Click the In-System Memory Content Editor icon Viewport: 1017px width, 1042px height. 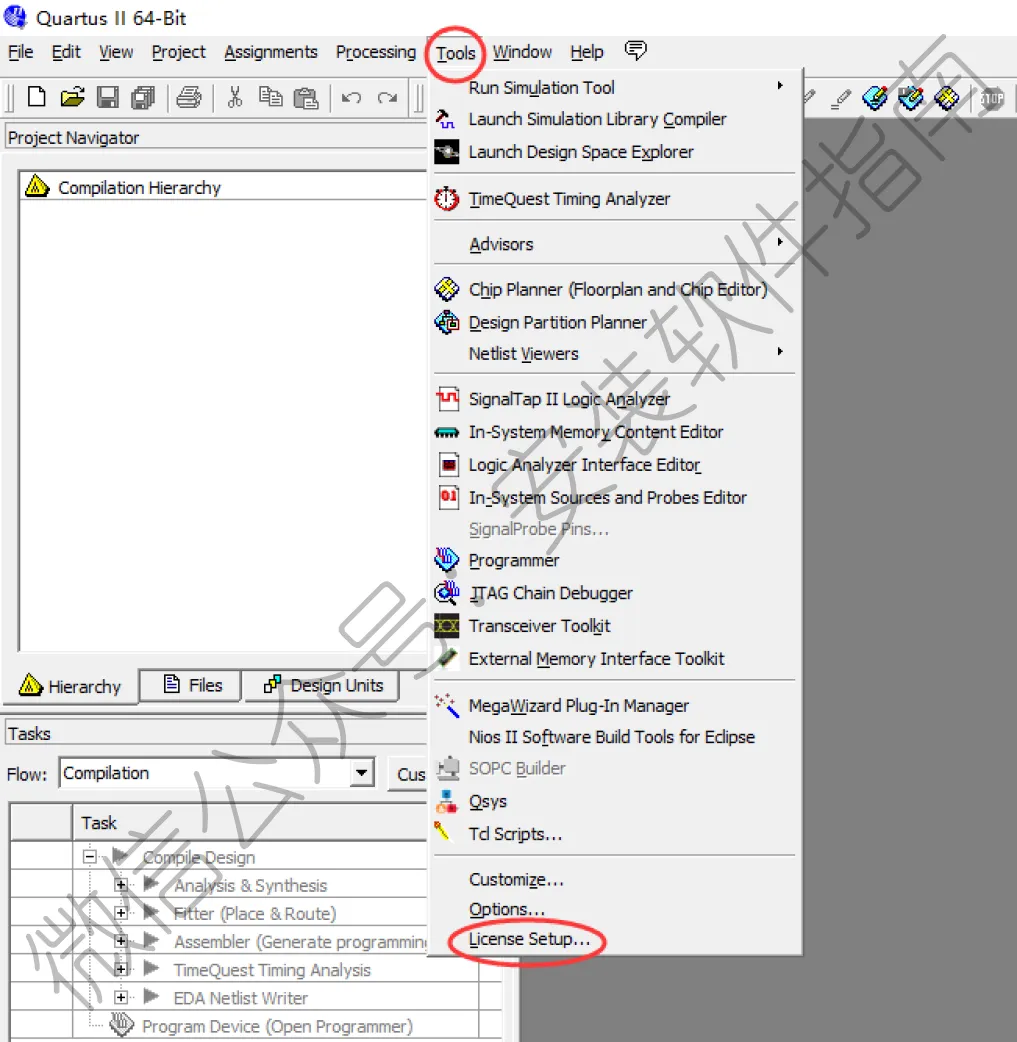click(x=447, y=433)
